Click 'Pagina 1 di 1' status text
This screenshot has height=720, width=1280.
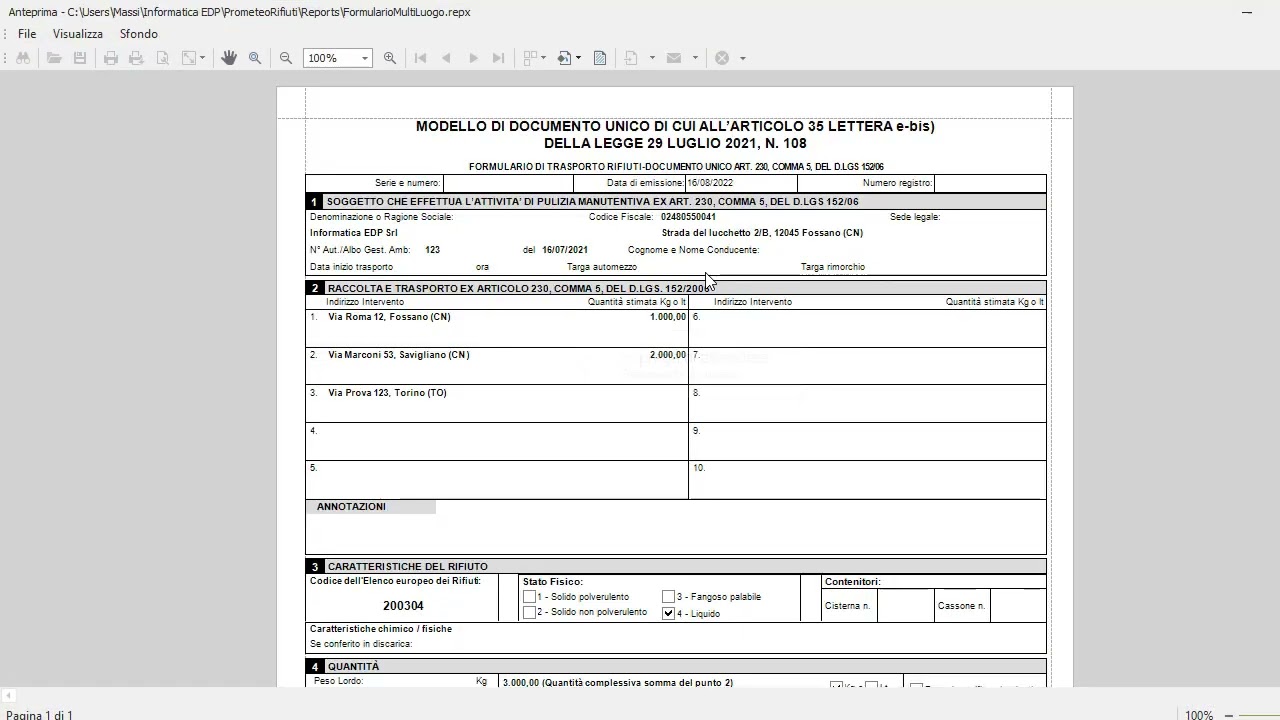coord(41,715)
